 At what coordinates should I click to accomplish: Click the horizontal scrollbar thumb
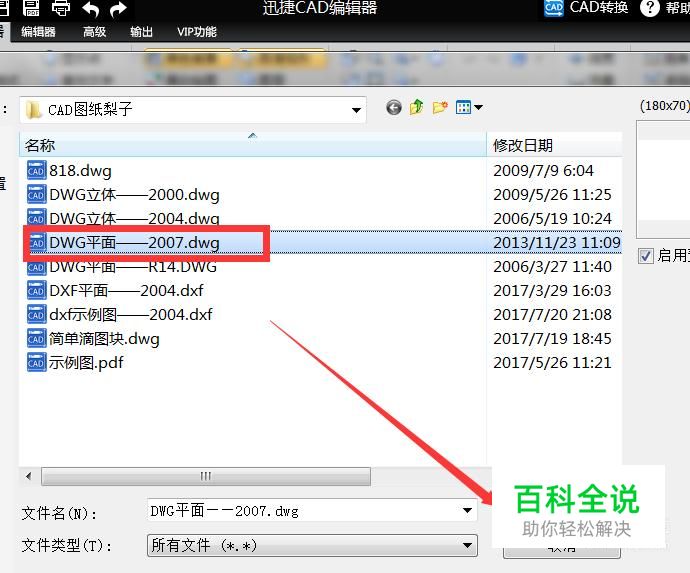206,476
